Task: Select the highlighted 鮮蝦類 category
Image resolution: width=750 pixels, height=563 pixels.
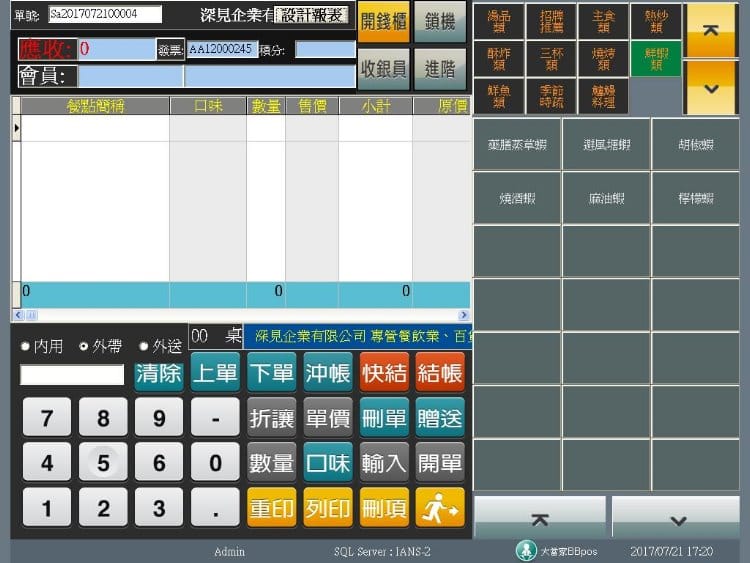Action: 656,59
